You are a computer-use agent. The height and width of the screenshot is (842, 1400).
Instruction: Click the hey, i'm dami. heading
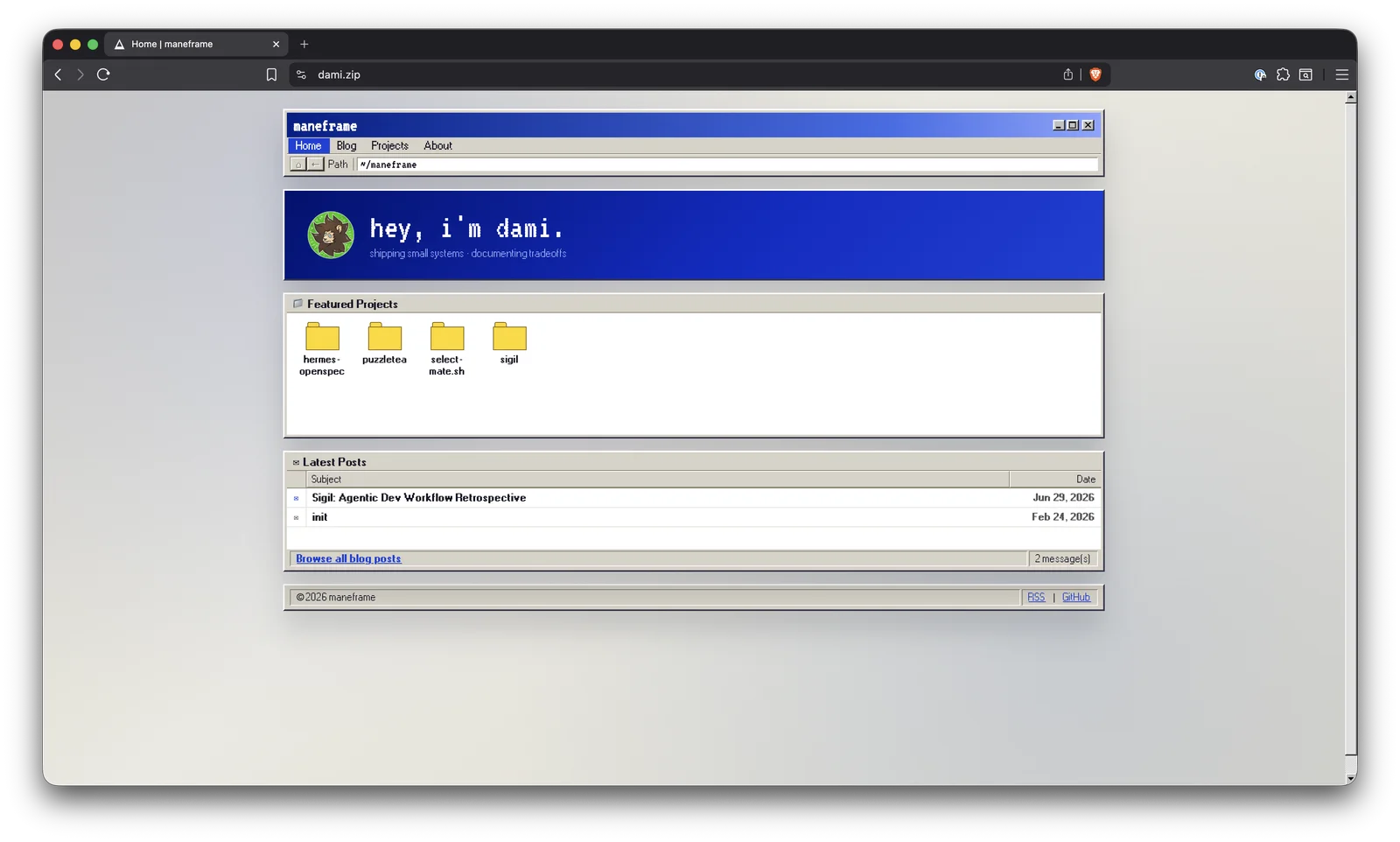[x=466, y=228]
